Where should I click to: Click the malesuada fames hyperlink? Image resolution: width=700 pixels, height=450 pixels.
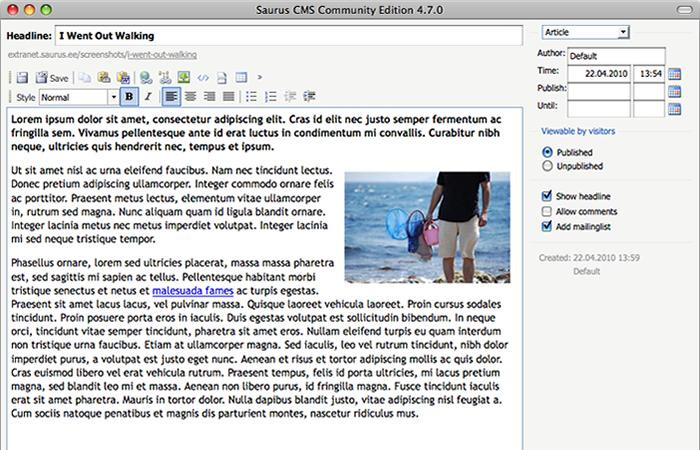(x=193, y=291)
